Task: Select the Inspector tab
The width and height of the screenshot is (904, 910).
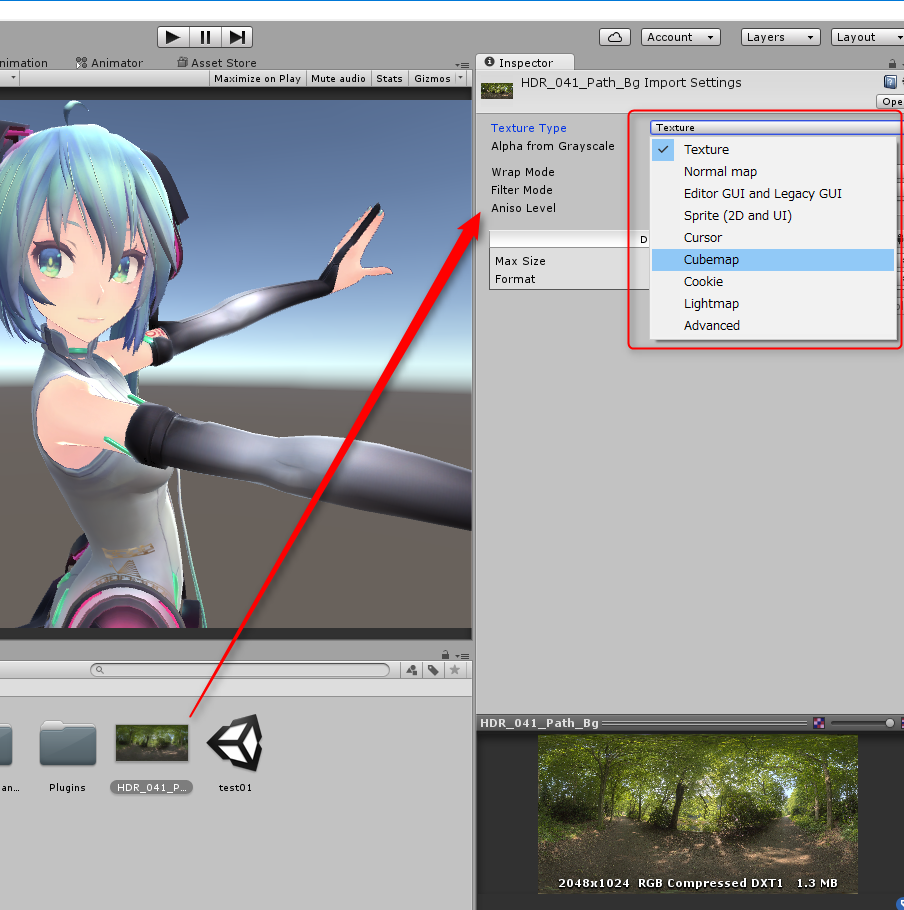Action: point(525,63)
